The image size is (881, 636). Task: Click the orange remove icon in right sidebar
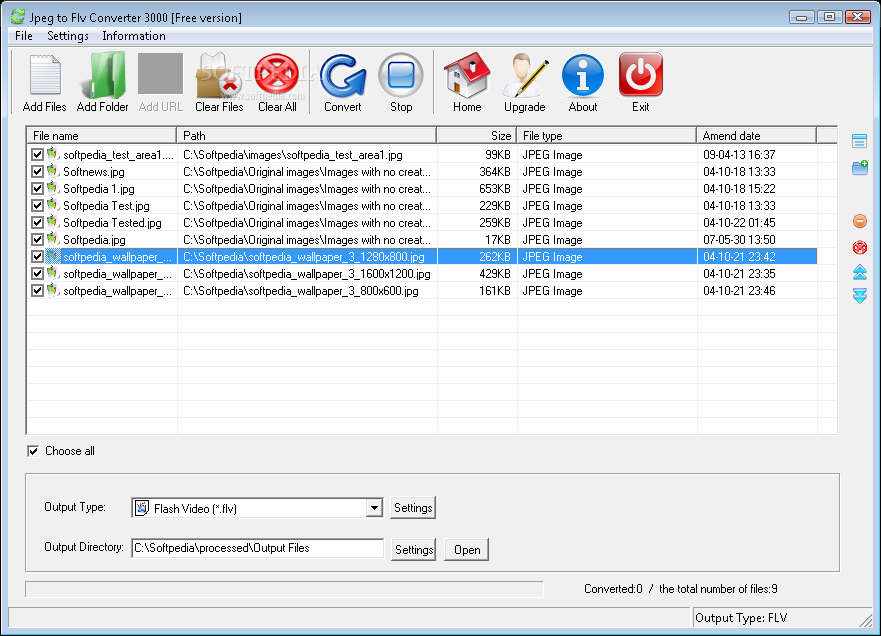(x=860, y=221)
